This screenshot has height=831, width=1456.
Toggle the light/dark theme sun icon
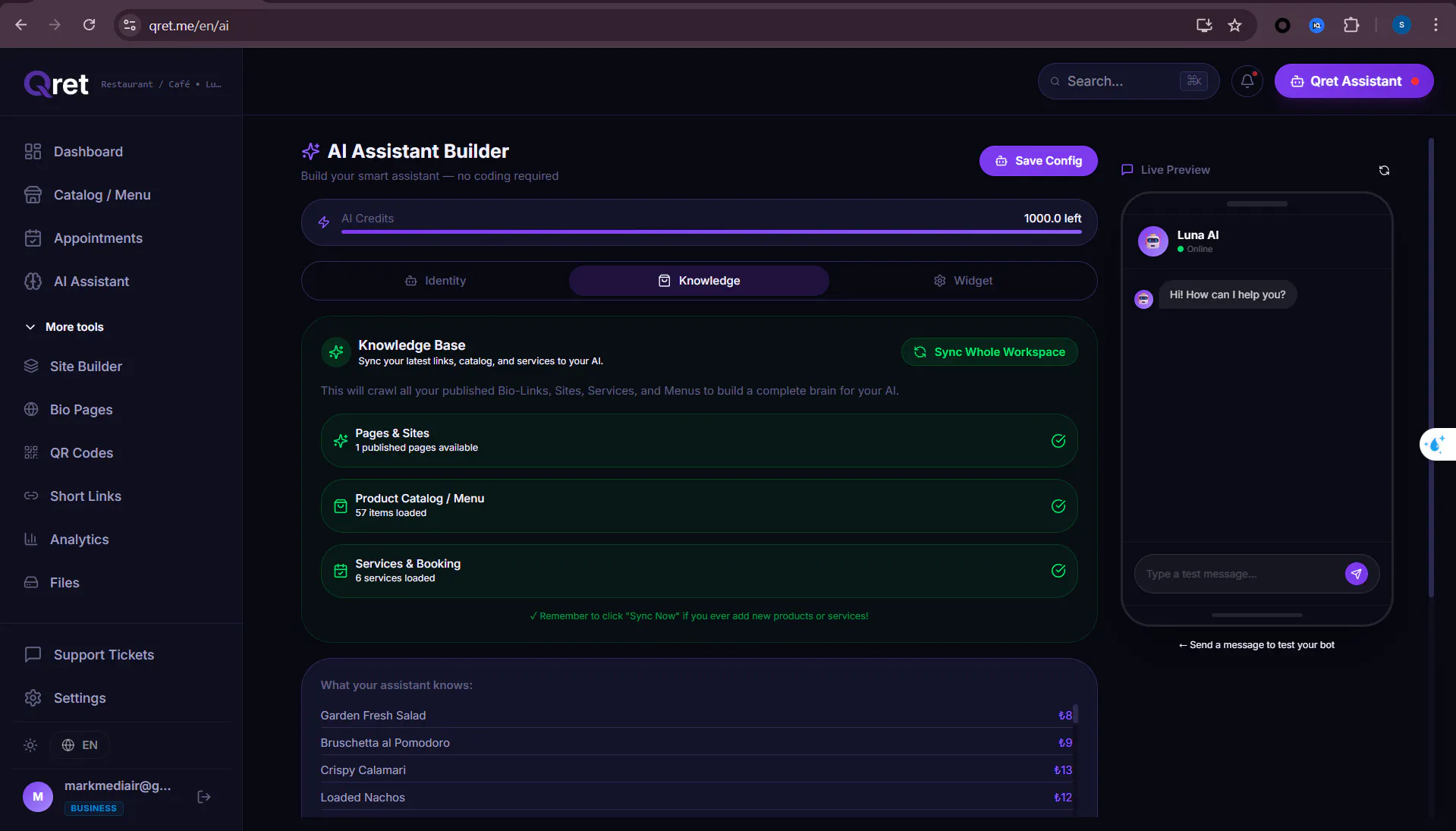click(30, 745)
